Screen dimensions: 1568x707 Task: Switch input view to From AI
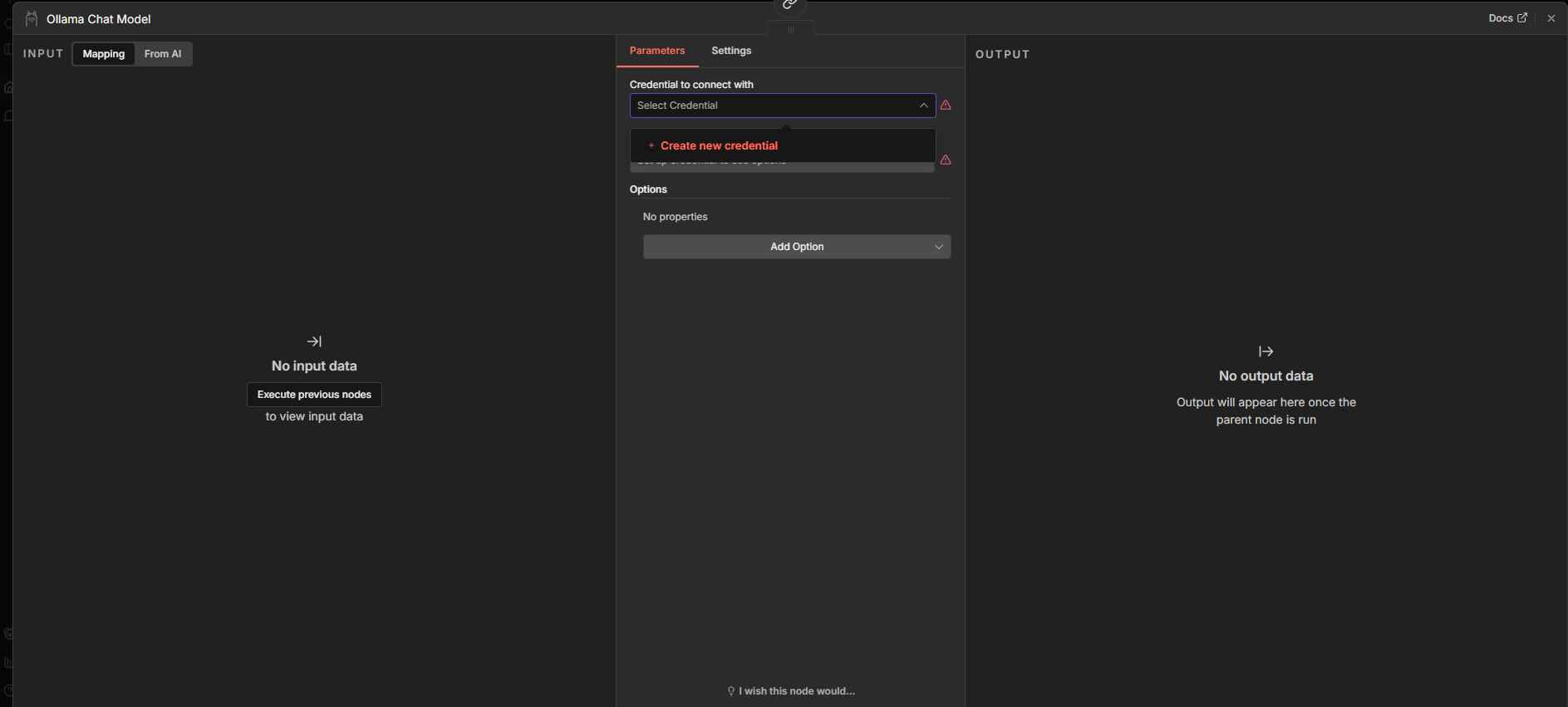163,54
